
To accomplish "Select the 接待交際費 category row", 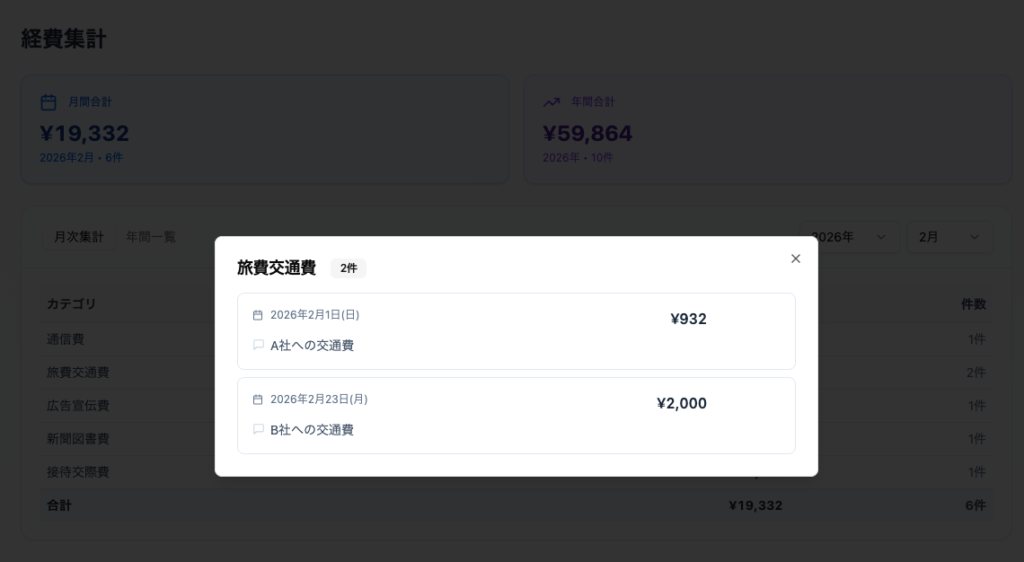I will 78,472.
